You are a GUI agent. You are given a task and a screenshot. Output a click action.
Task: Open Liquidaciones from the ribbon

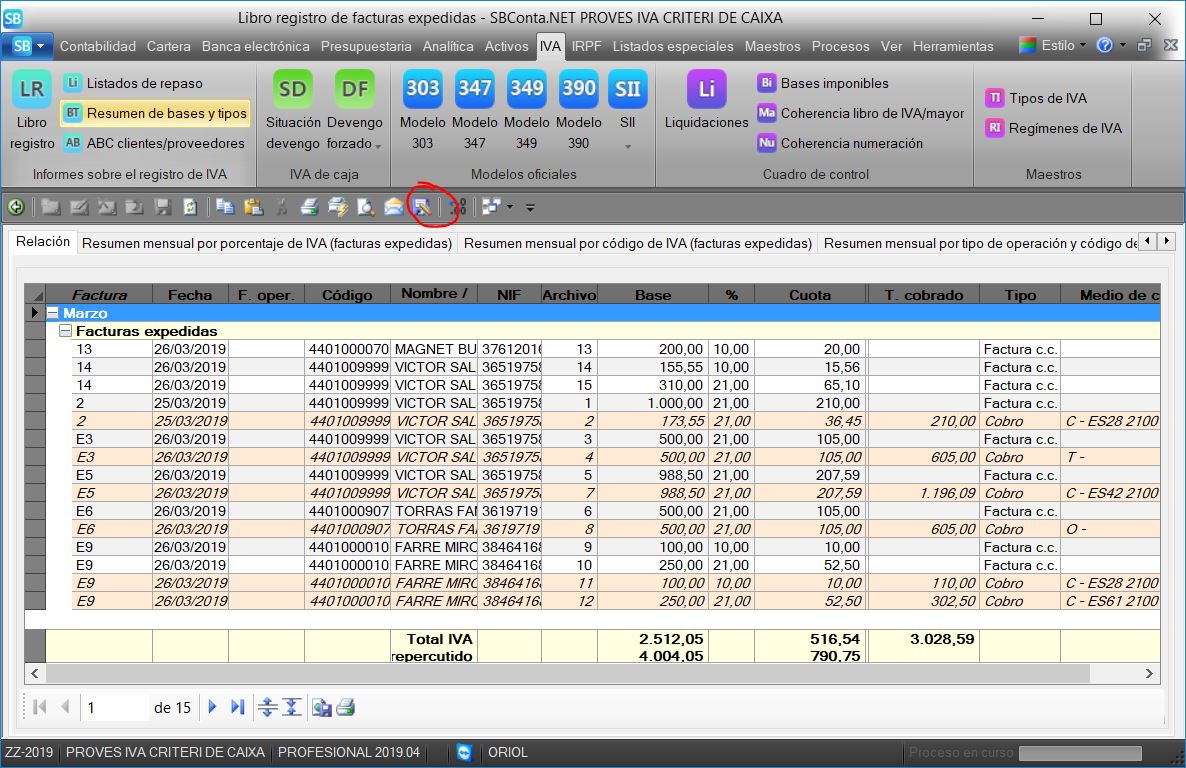pyautogui.click(x=706, y=90)
